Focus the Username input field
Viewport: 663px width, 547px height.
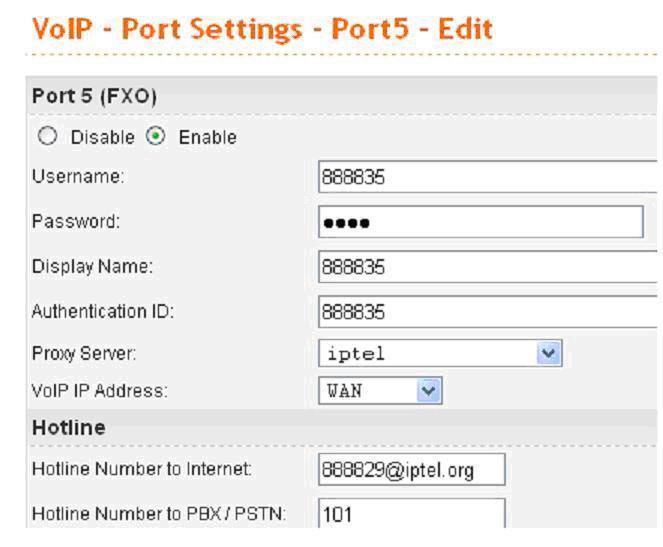coord(488,177)
